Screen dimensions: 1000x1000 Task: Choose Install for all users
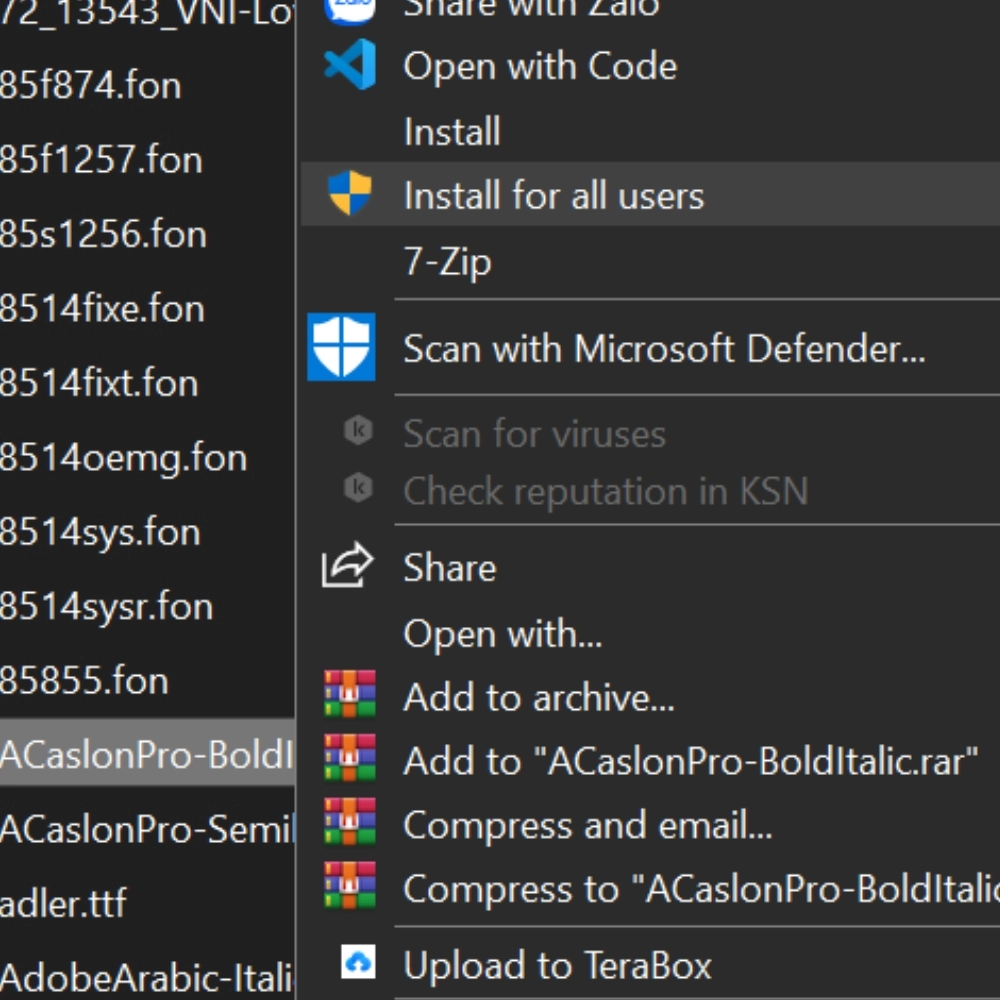point(650,195)
